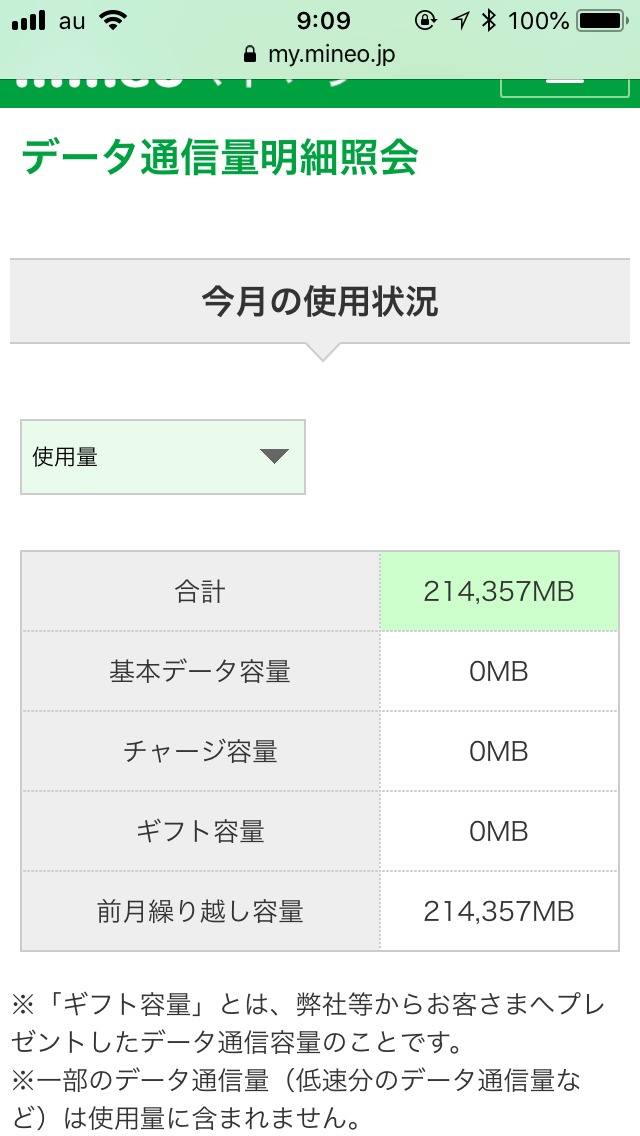Tap the rotation lock status icon
The width and height of the screenshot is (640, 1136).
(425, 20)
